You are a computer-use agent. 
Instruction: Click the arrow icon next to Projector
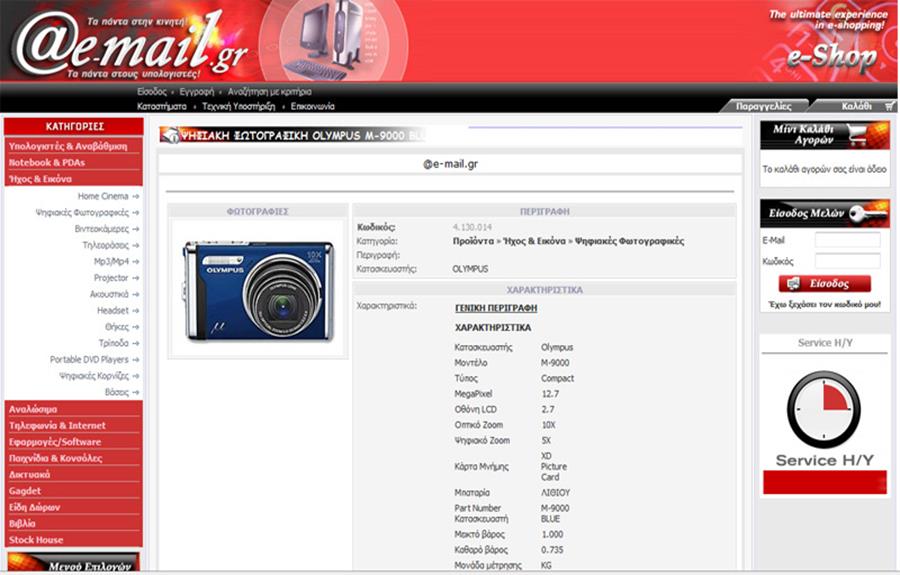click(135, 278)
